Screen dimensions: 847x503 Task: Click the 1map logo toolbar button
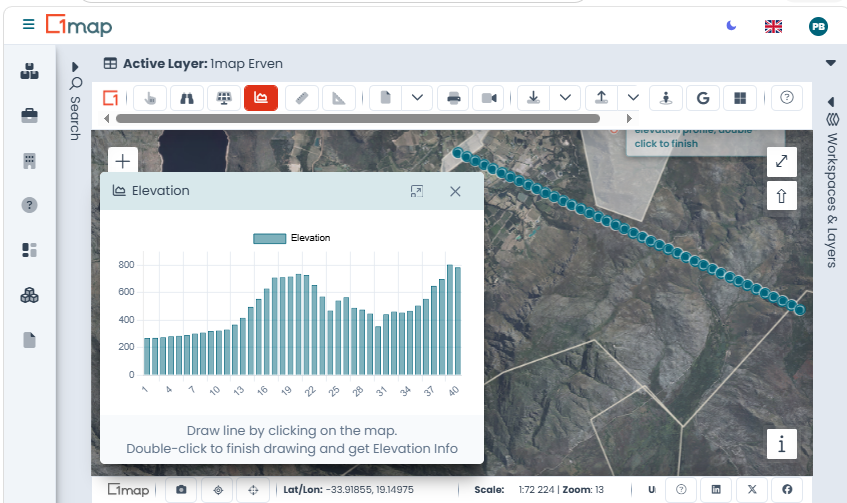(x=111, y=98)
